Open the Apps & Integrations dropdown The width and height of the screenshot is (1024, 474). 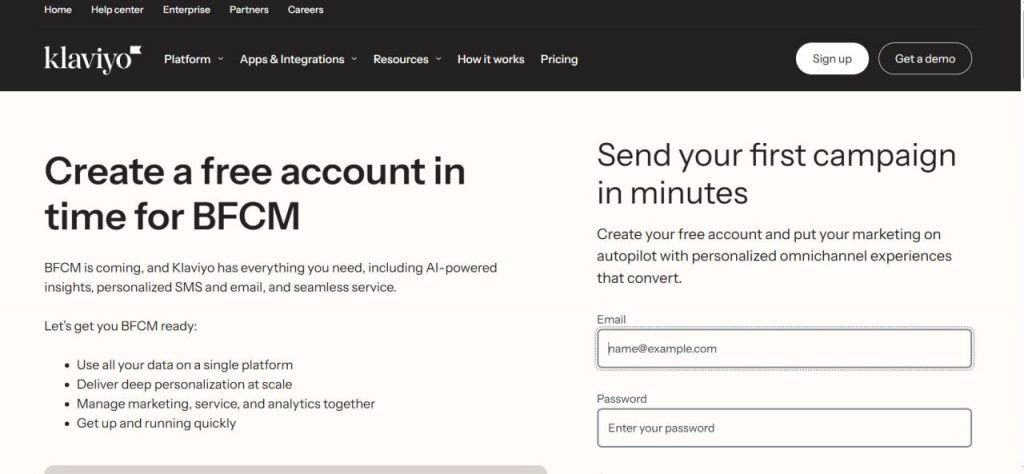[298, 59]
